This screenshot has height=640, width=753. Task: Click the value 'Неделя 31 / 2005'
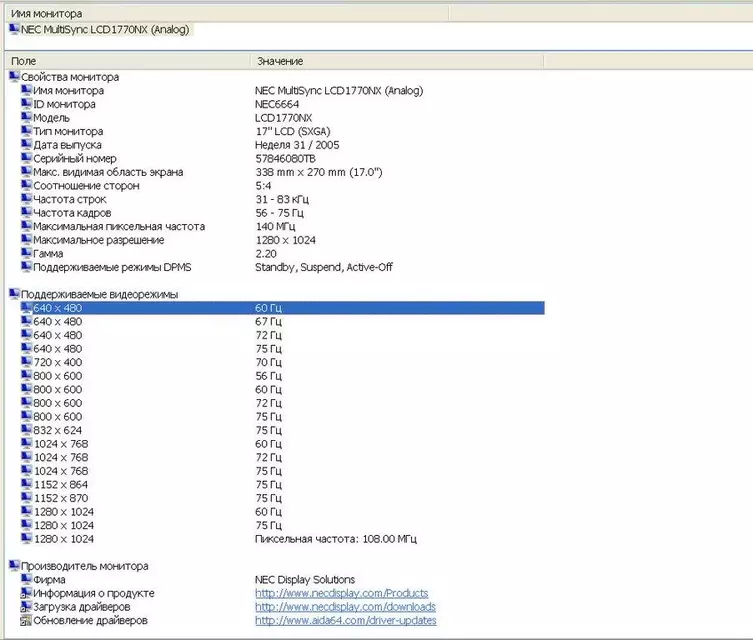[297, 145]
